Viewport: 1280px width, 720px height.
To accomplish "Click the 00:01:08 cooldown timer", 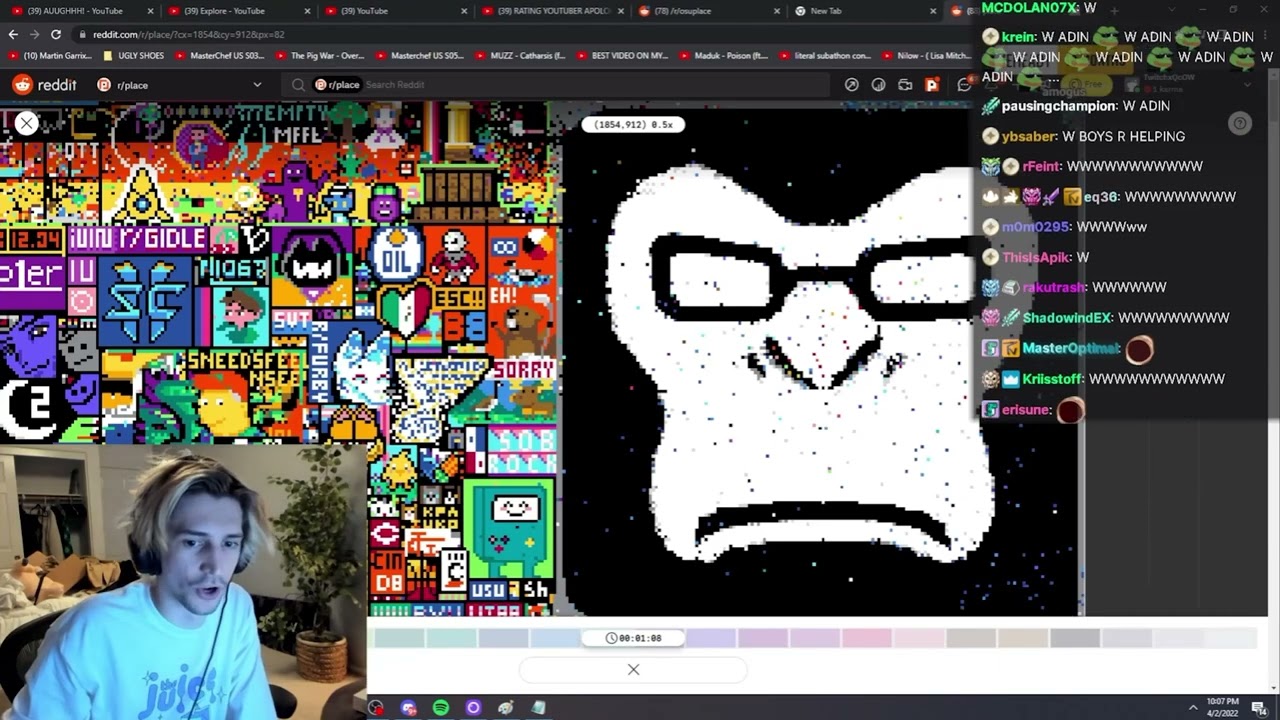I will (x=634, y=638).
